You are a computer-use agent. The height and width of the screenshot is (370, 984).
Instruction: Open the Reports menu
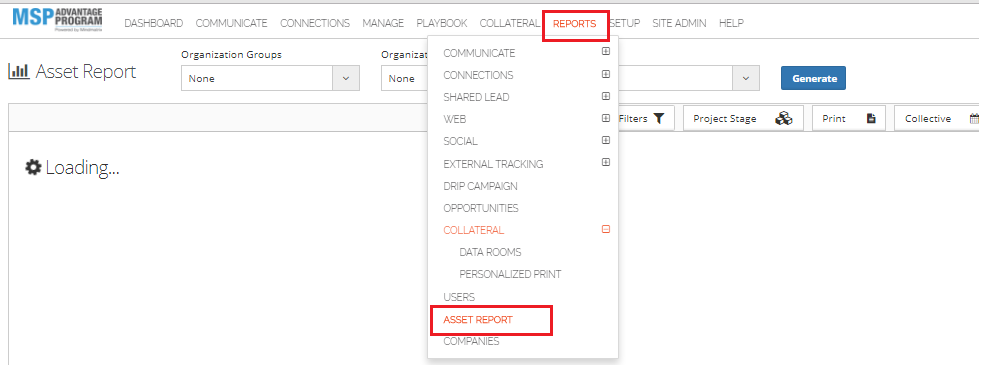point(574,24)
